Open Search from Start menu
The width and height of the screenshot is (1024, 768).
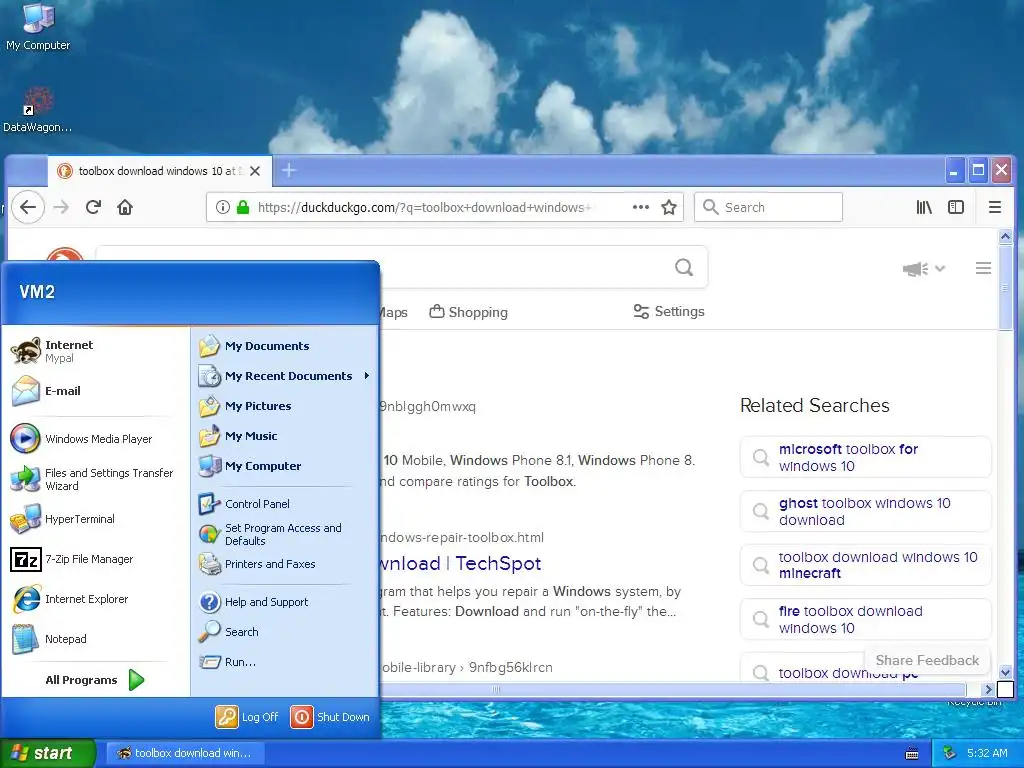[285, 632]
